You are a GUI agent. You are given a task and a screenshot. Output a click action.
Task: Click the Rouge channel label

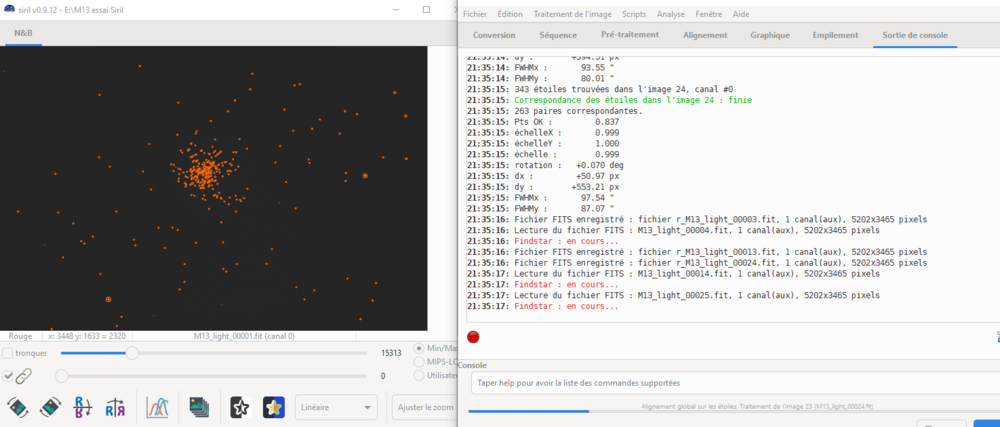click(x=20, y=336)
